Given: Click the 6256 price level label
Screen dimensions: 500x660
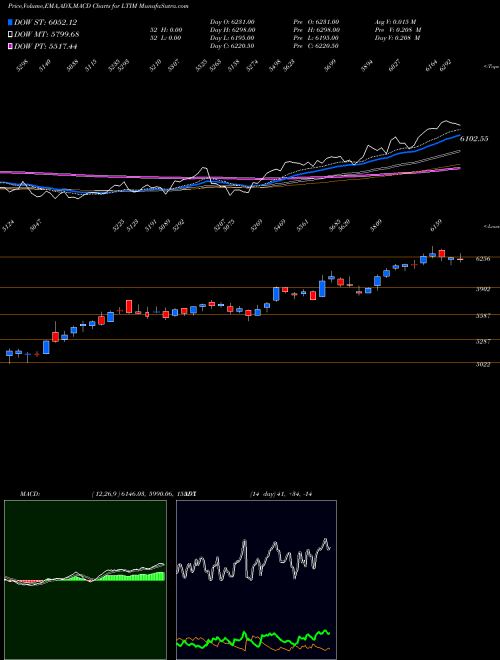Looking at the screenshot, I should [483, 259].
